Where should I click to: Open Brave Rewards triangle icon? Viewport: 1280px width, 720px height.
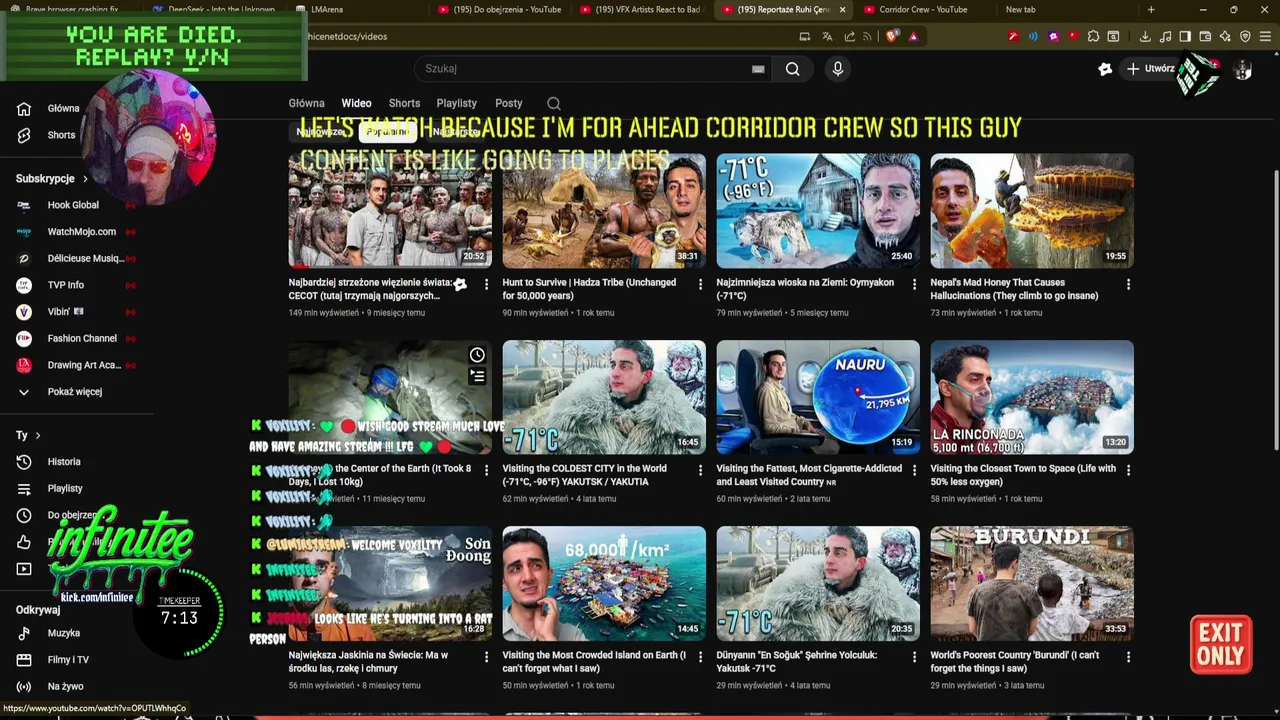[913, 37]
